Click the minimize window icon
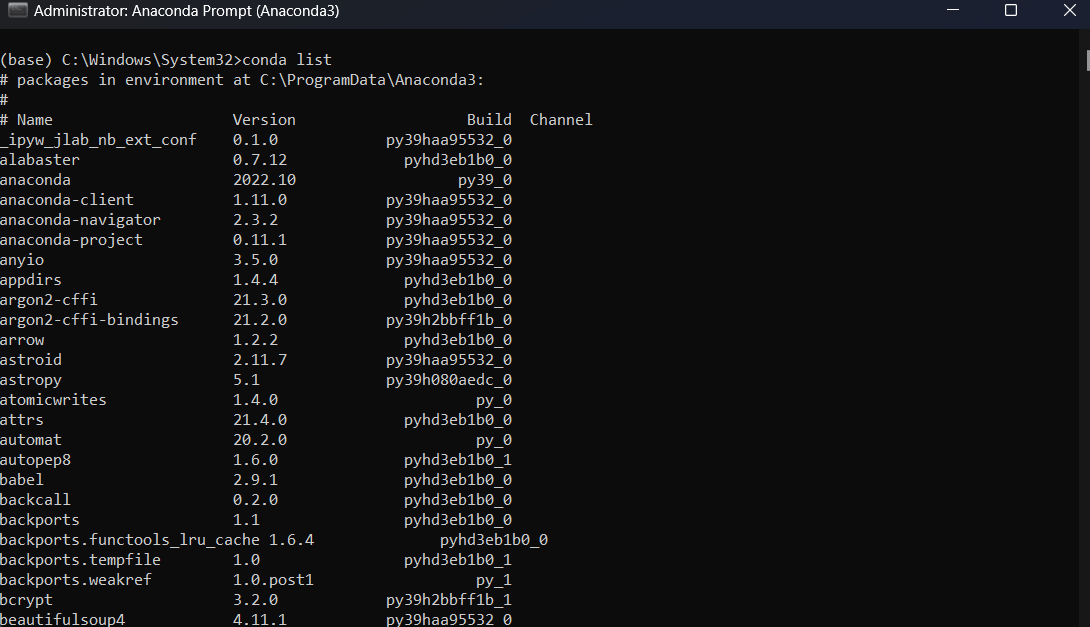The image size is (1090, 627). [x=951, y=10]
